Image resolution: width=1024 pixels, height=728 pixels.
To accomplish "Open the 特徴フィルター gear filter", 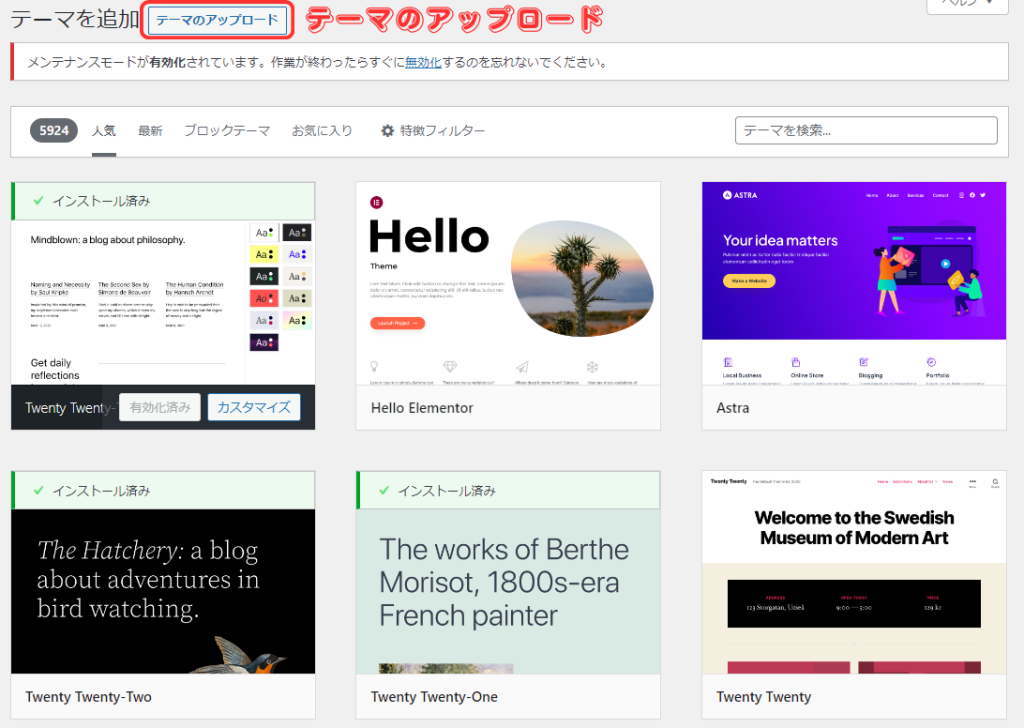I will click(433, 131).
